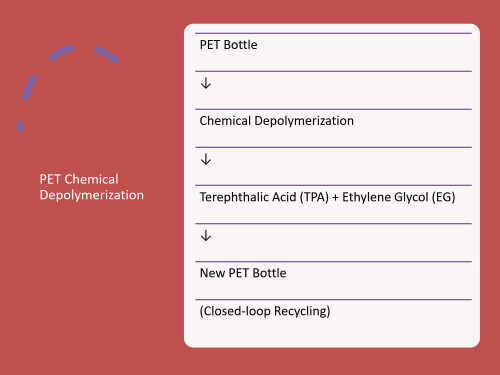The width and height of the screenshot is (500, 375).
Task: Click the PET Bottle text row
Action: [x=333, y=52]
